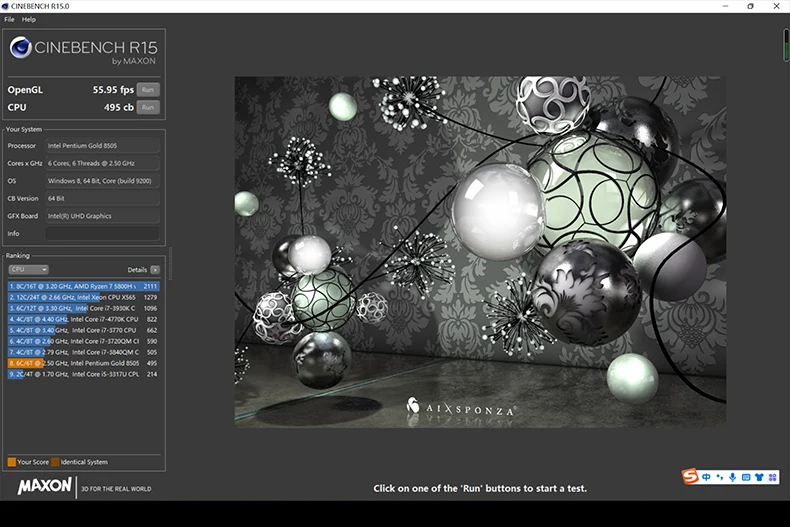790x527 pixels.
Task: Open the File menu
Action: pyautogui.click(x=9, y=19)
